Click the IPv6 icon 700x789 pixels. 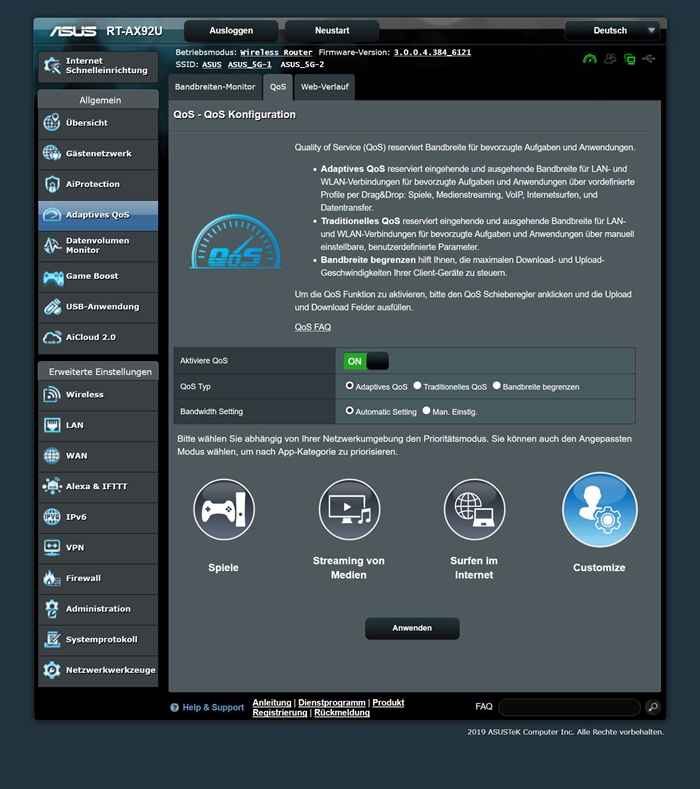pyautogui.click(x=52, y=517)
